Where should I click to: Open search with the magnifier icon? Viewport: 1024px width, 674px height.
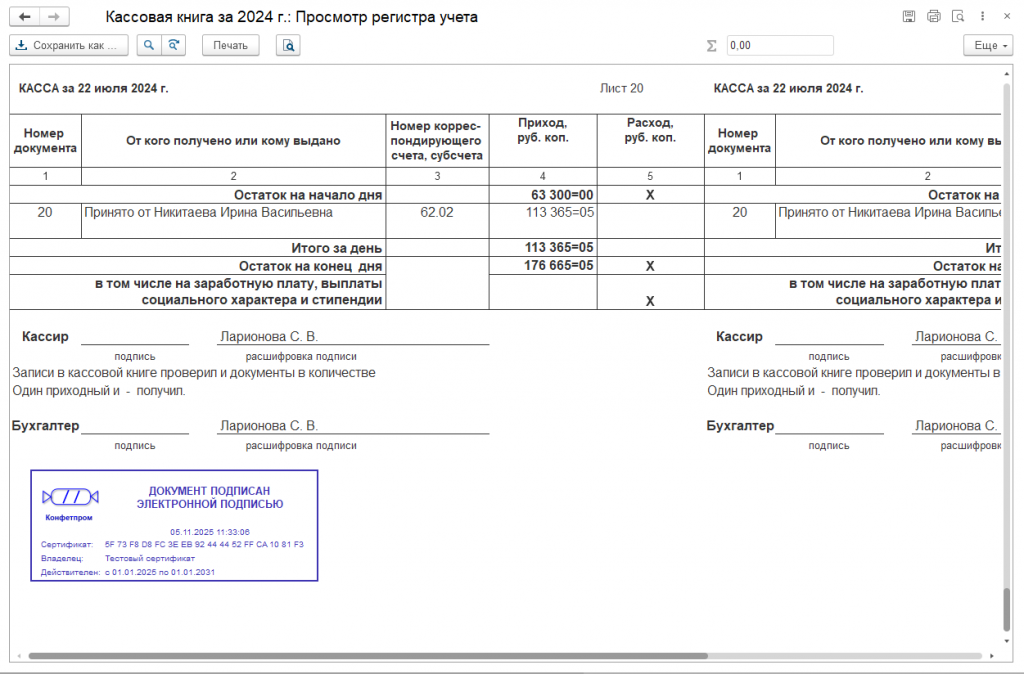[x=149, y=46]
